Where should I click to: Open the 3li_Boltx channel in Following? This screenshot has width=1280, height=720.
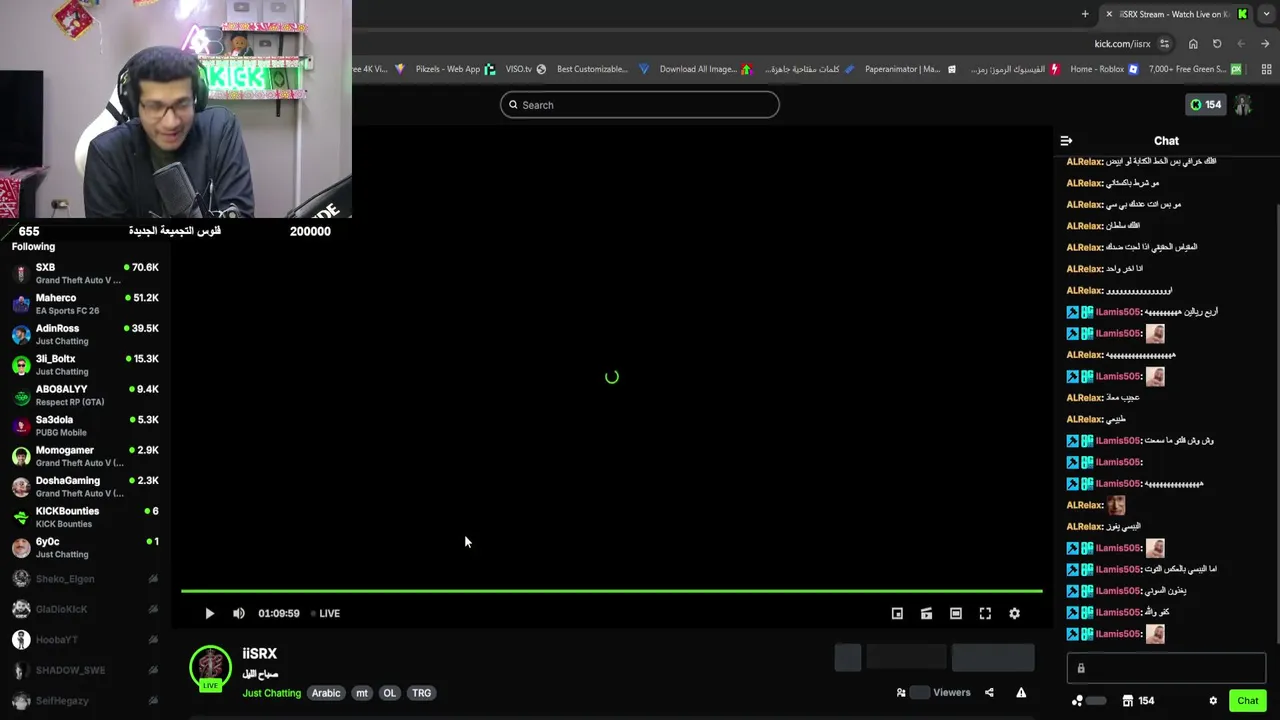[85, 365]
